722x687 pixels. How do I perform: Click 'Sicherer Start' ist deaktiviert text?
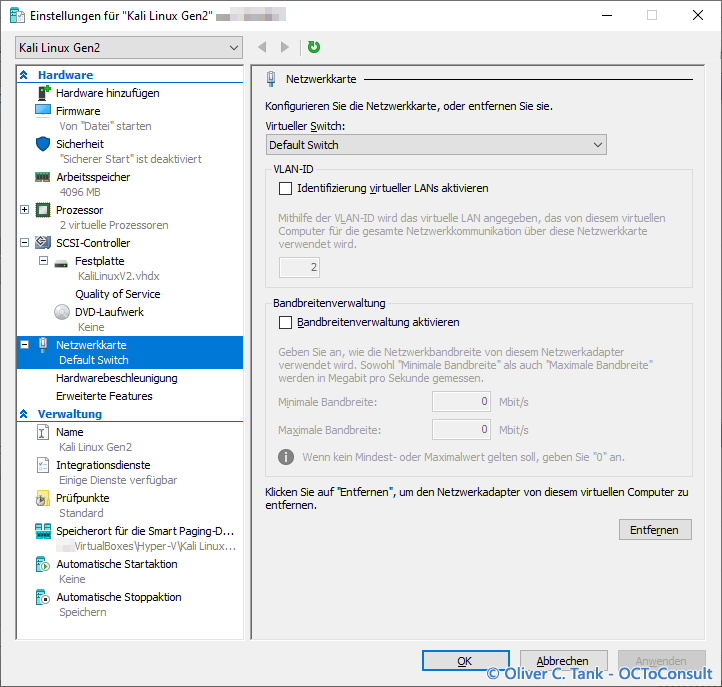pyautogui.click(x=131, y=159)
